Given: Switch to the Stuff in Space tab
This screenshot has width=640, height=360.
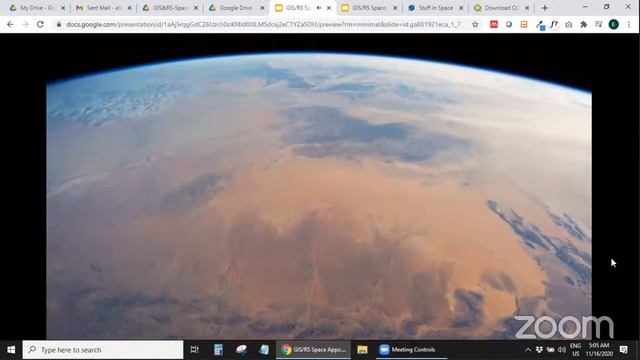Looking at the screenshot, I should click(x=436, y=8).
